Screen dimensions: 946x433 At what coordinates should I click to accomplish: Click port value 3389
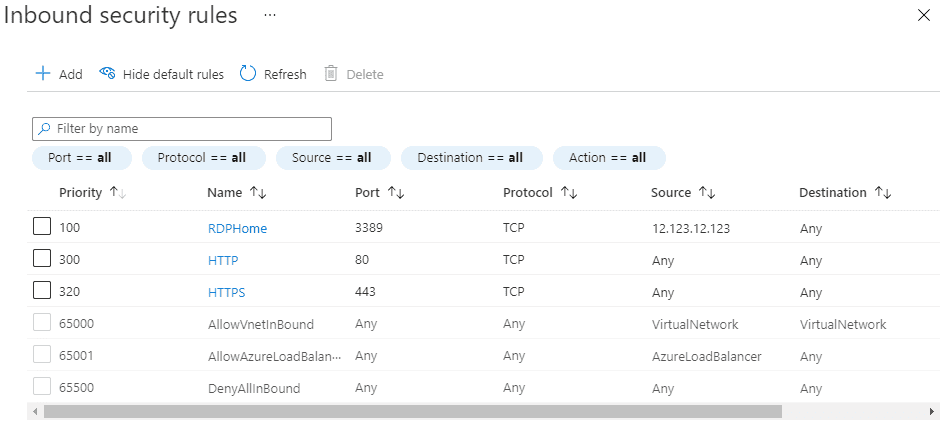point(369,227)
